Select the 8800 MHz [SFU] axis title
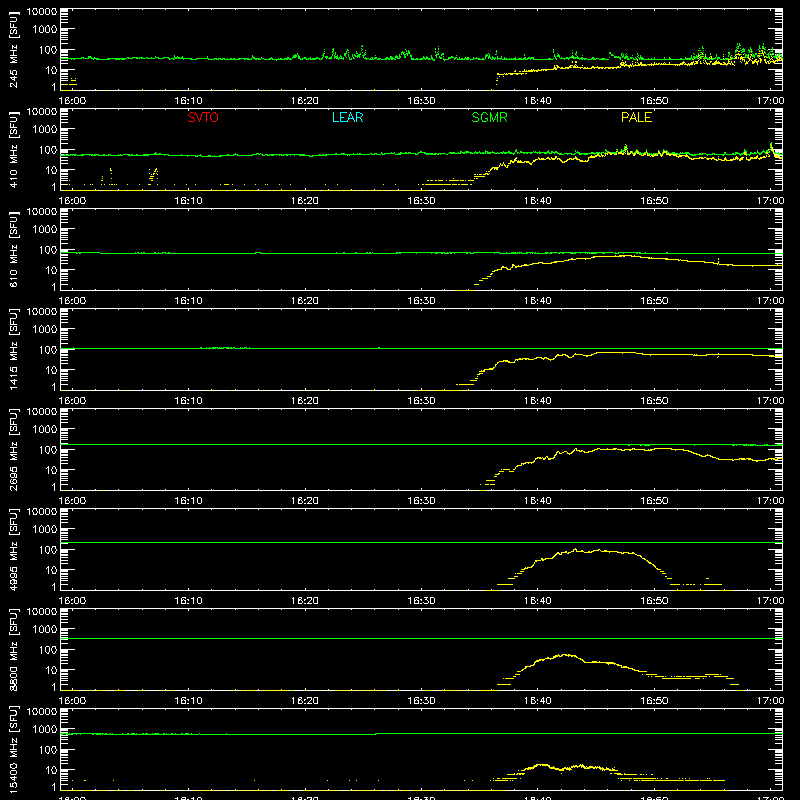 (x=14, y=649)
